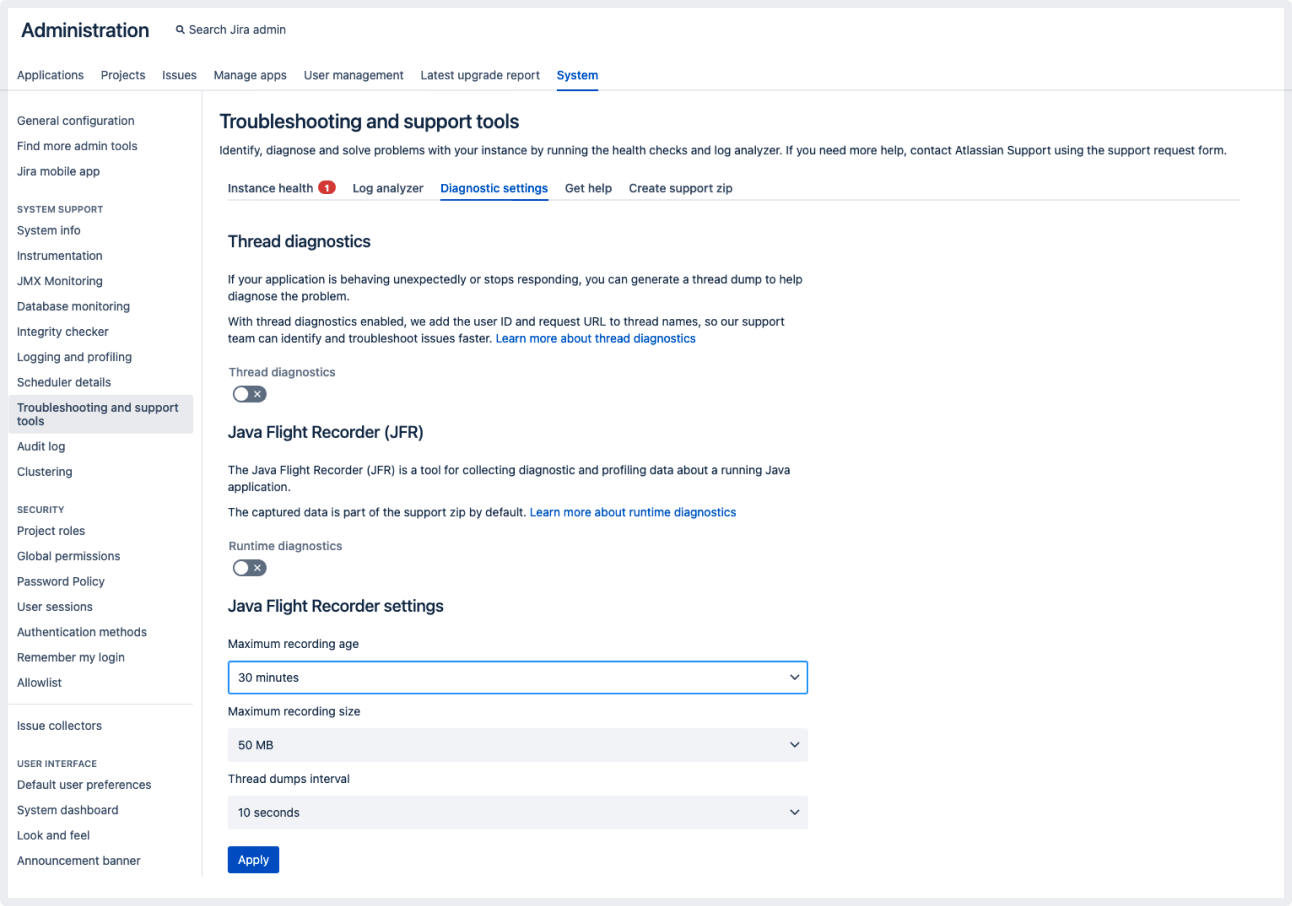Open Audit log page
This screenshot has height=906, width=1292.
pos(41,447)
